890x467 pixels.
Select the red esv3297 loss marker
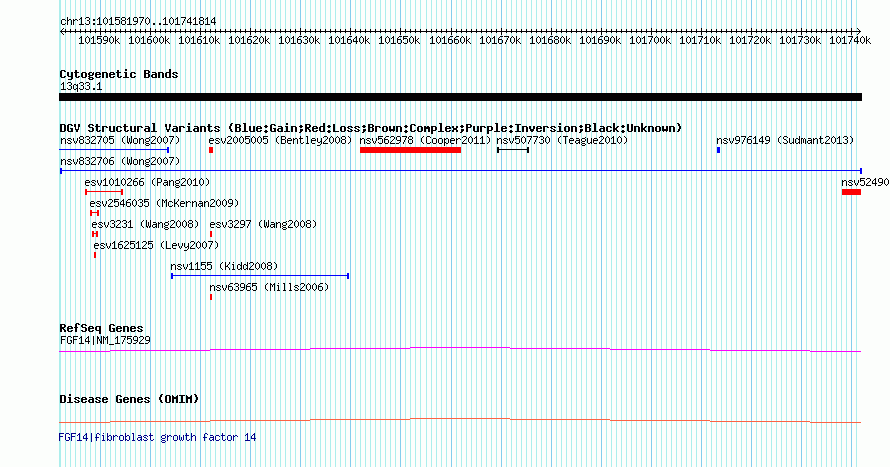(211, 234)
